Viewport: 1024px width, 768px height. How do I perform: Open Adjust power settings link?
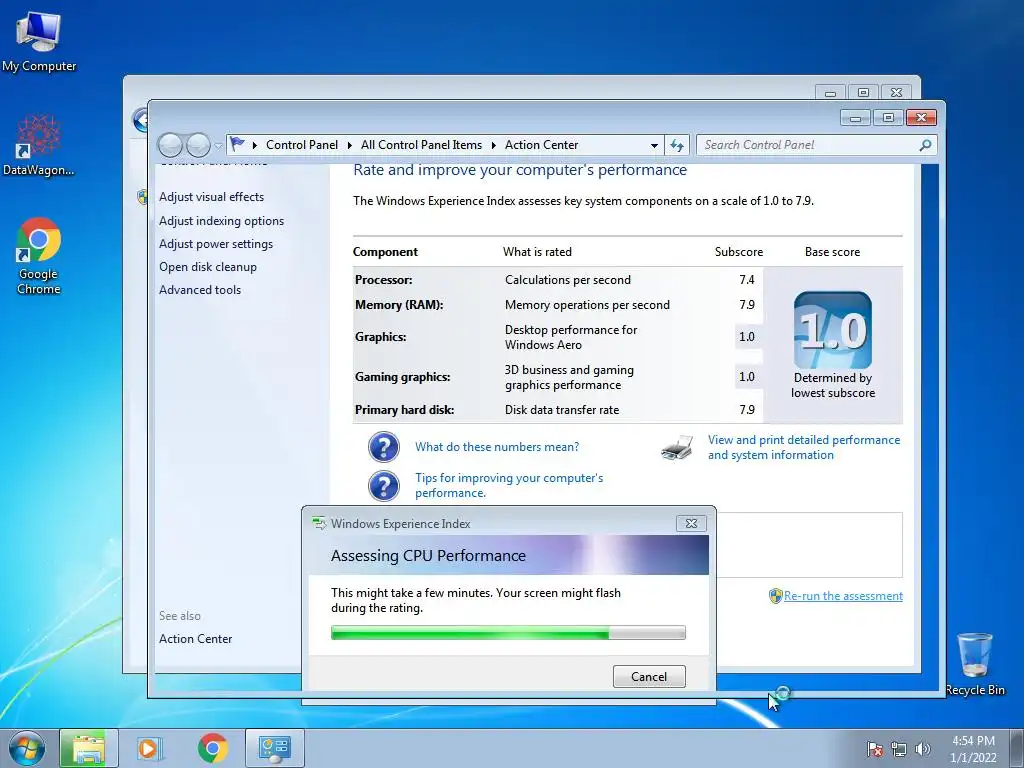coord(216,244)
